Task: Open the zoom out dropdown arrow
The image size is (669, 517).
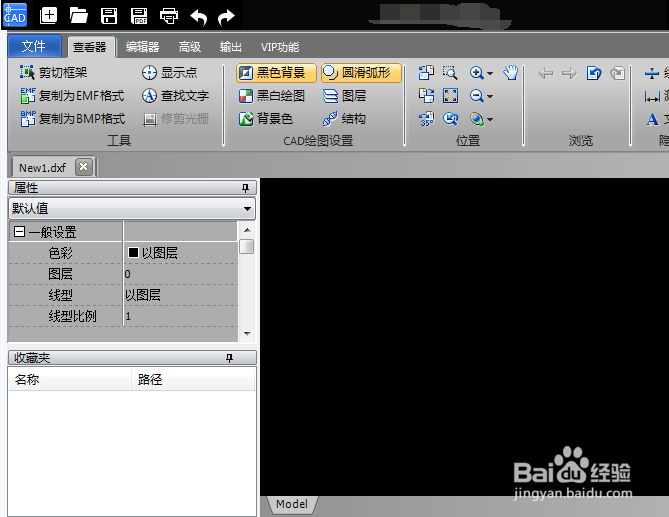Action: tap(490, 96)
